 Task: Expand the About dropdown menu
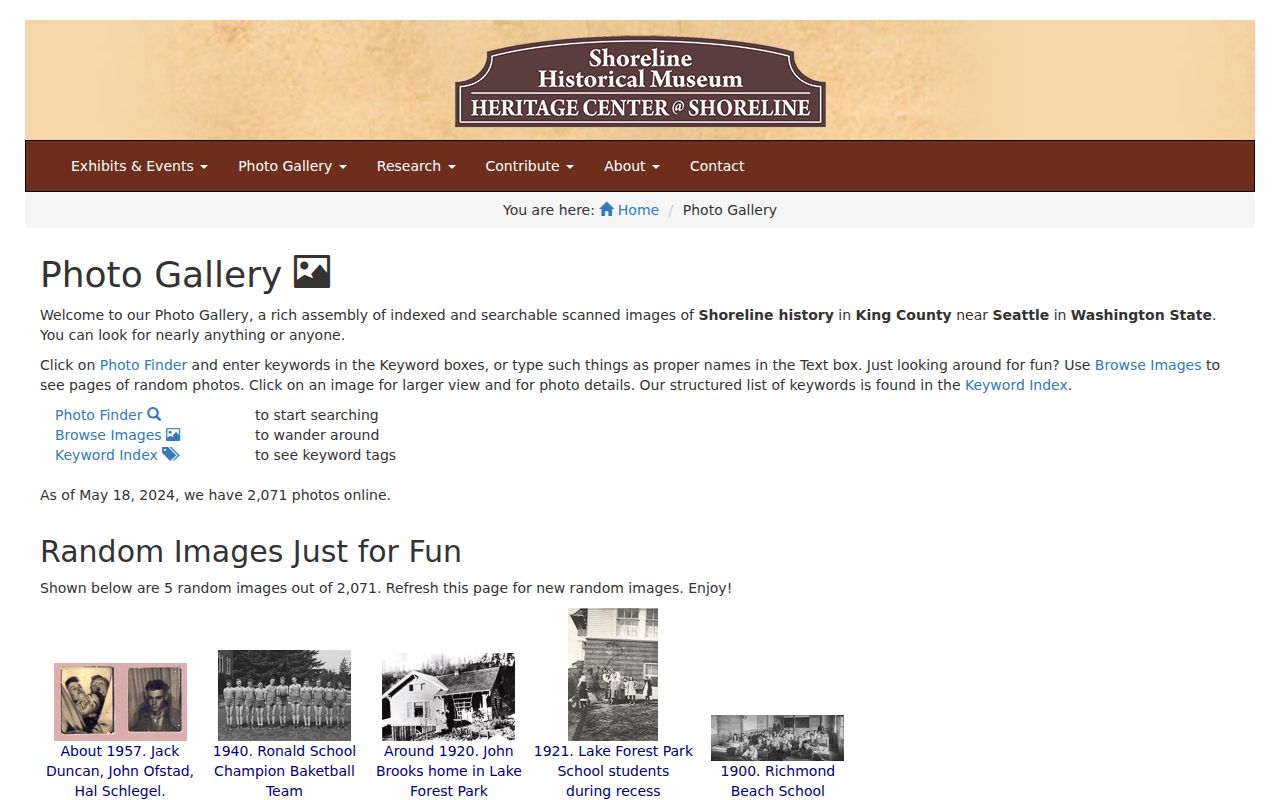pos(632,166)
